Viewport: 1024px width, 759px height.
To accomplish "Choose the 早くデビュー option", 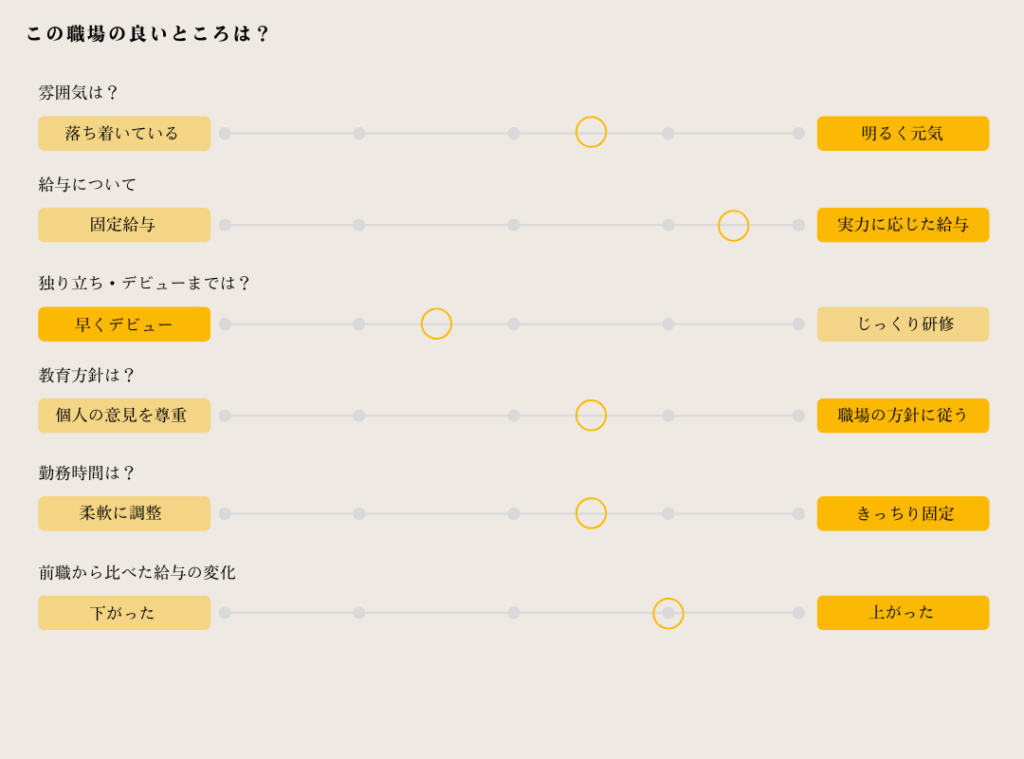I will point(124,324).
